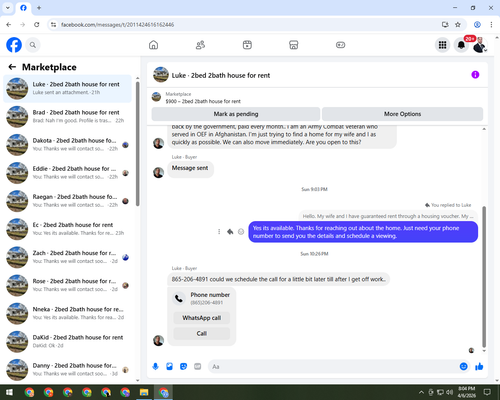Click the taskbar clock
Viewport: 500px width, 400px height.
467,392
